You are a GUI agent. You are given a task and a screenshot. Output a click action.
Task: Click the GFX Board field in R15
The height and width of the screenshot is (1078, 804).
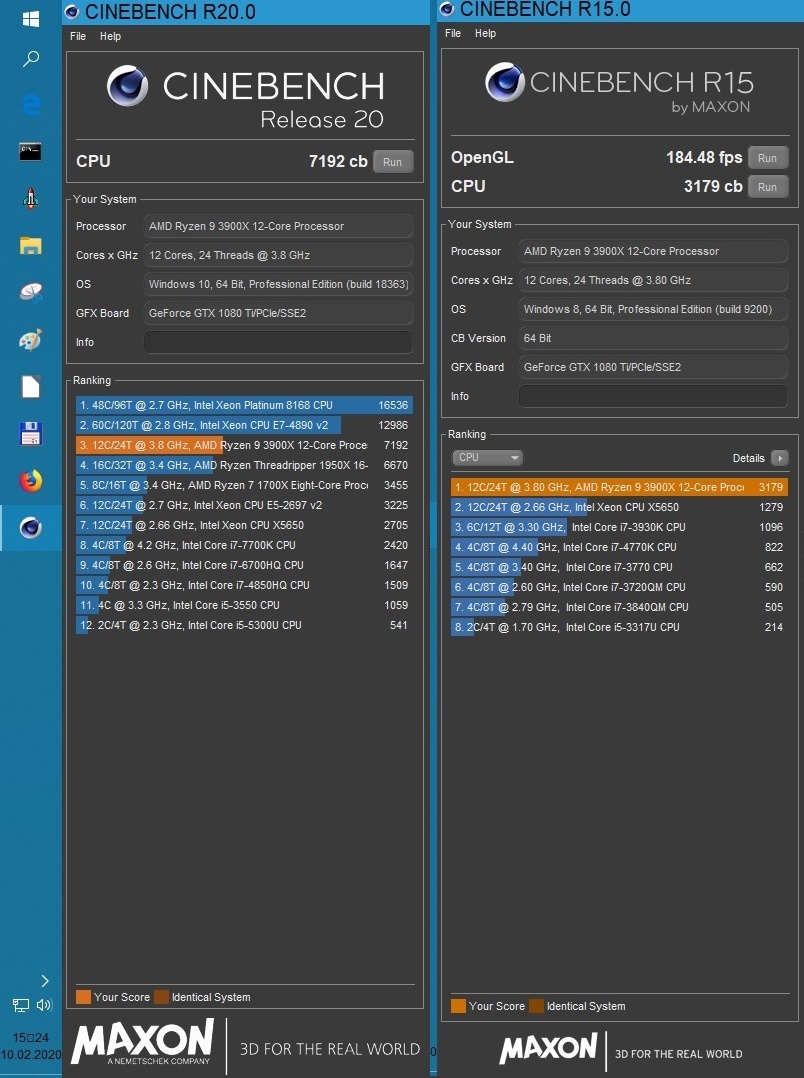tap(653, 367)
